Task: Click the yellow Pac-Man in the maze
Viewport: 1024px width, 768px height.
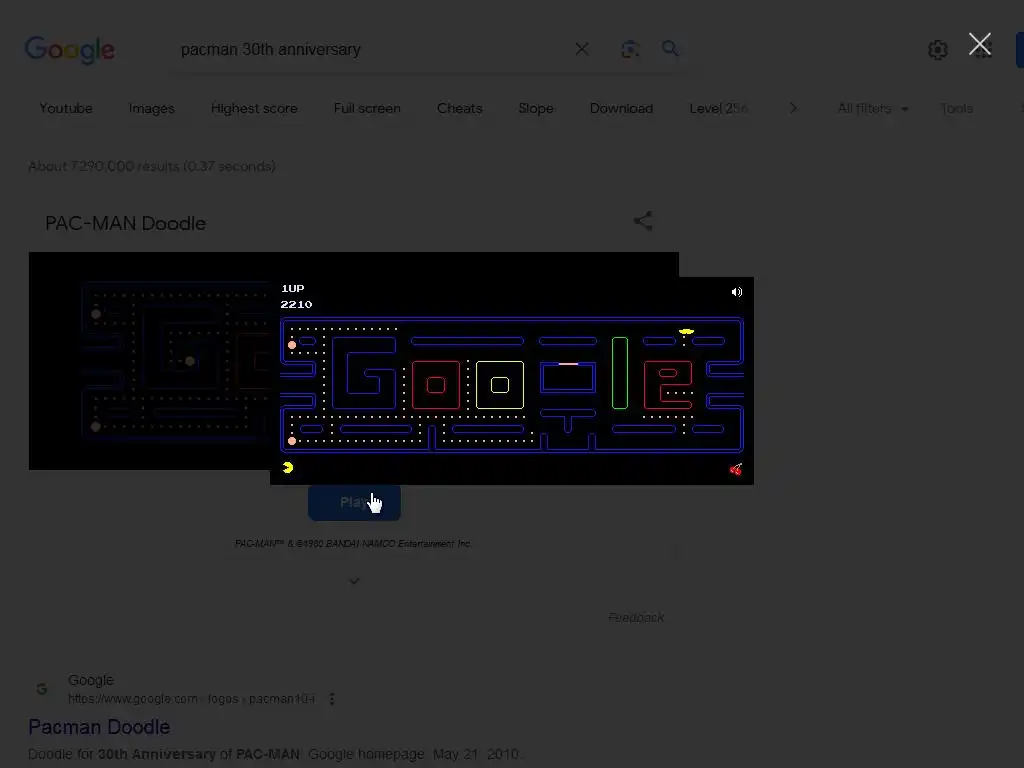Action: tap(686, 332)
